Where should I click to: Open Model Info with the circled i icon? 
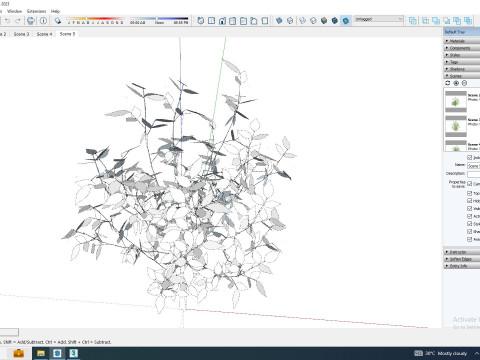[43, 21]
